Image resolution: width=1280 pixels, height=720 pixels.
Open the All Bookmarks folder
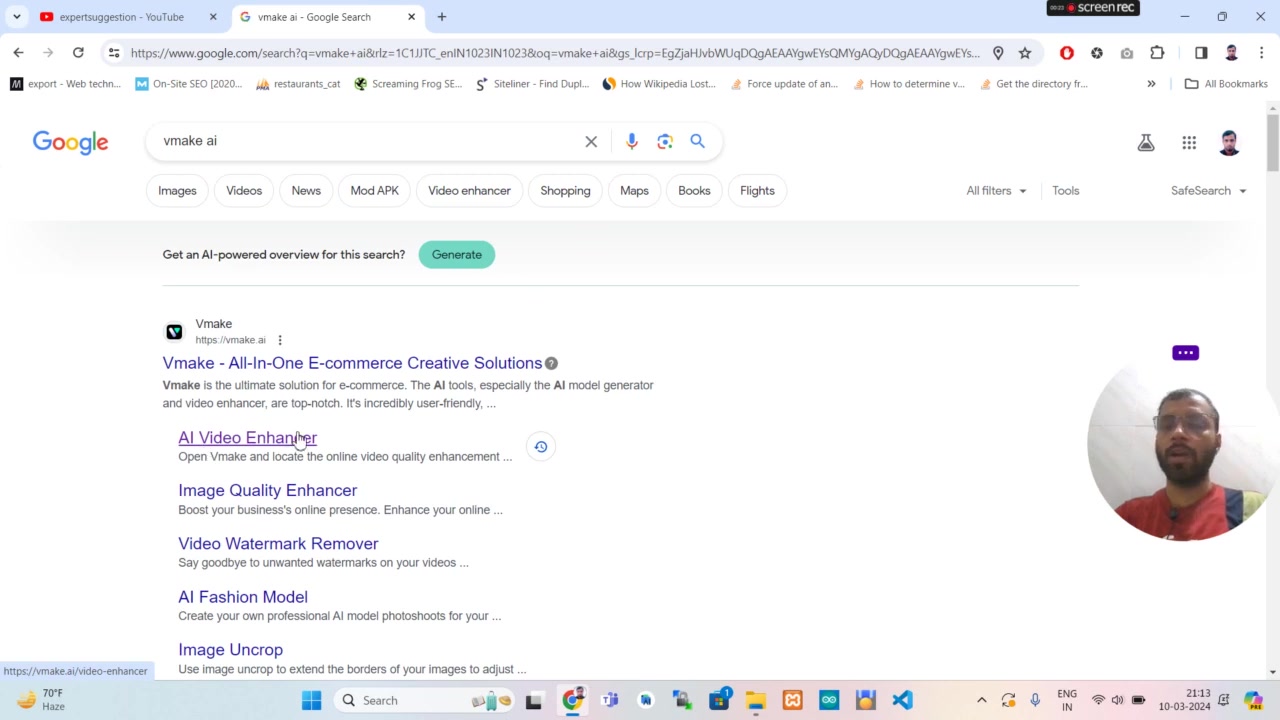pos(1226,84)
